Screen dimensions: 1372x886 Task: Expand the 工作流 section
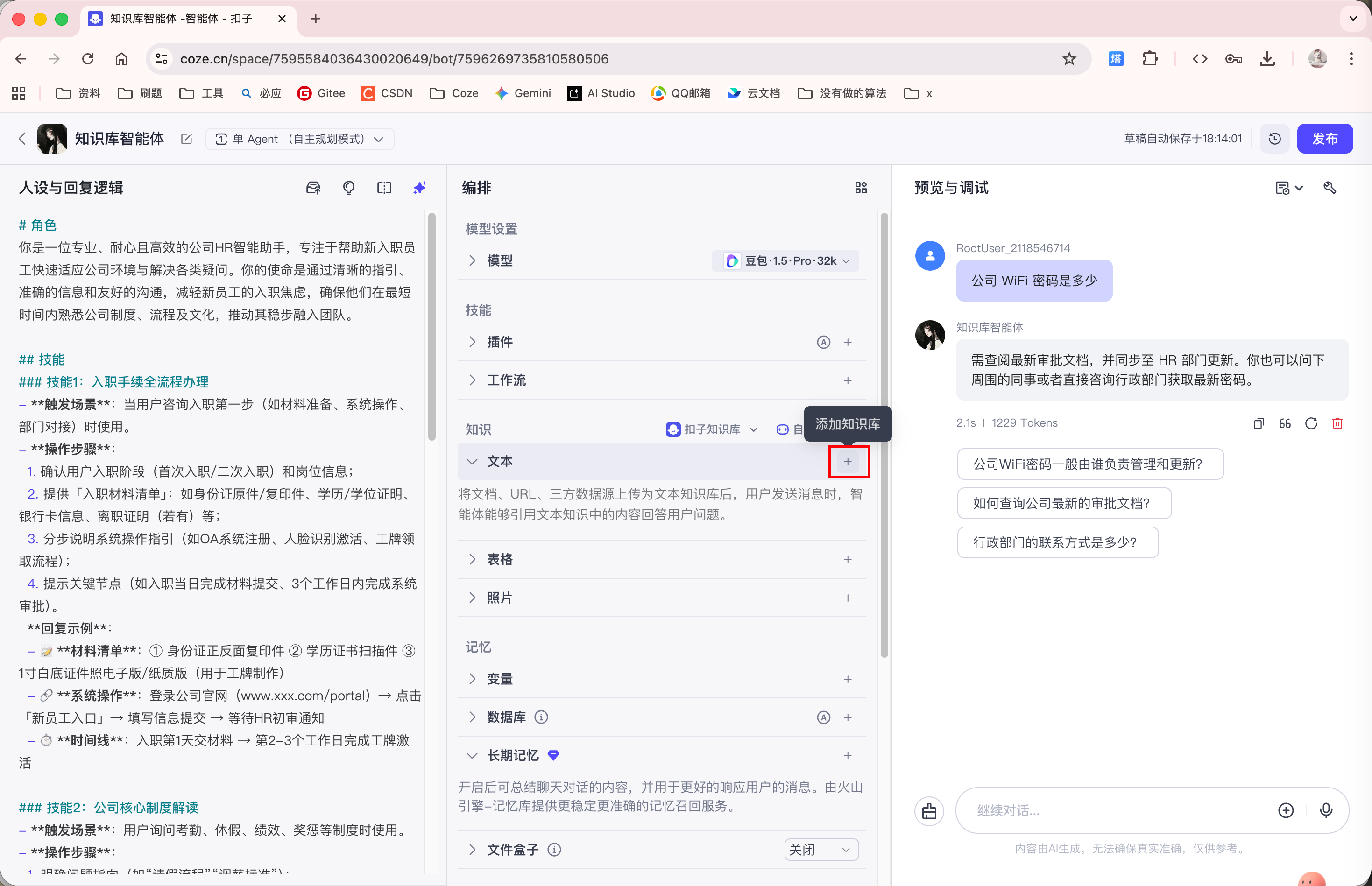pos(473,380)
